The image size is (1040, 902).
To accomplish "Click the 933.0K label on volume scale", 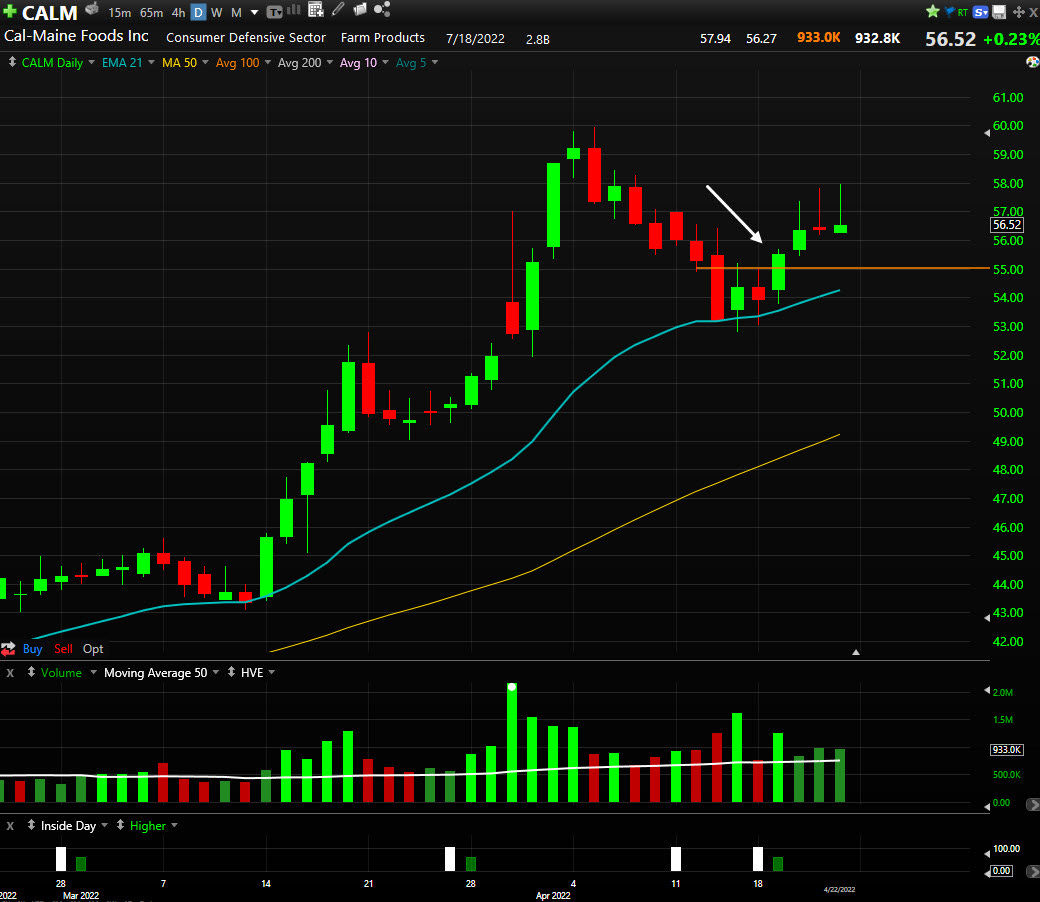I will point(1007,749).
